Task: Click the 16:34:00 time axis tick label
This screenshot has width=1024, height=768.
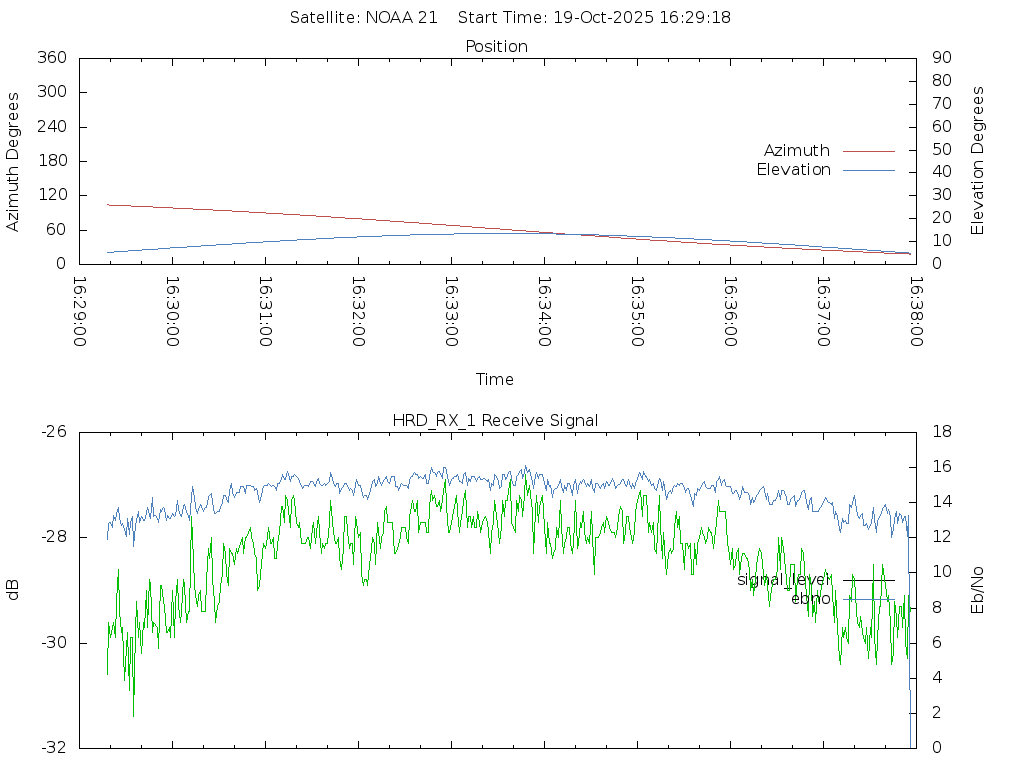Action: tap(544, 311)
